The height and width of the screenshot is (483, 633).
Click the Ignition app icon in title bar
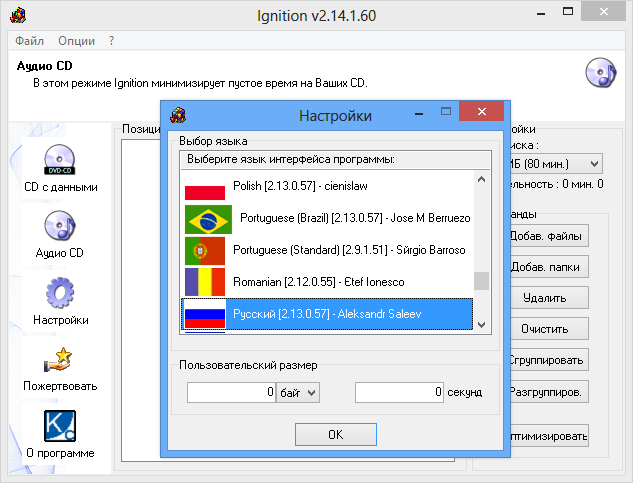pyautogui.click(x=18, y=15)
